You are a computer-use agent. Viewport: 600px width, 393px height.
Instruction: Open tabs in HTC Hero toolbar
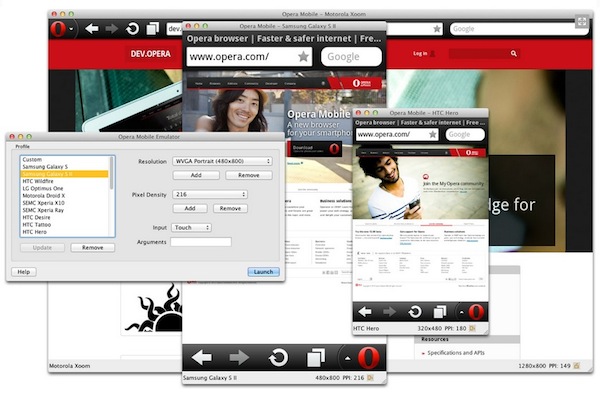tap(440, 312)
